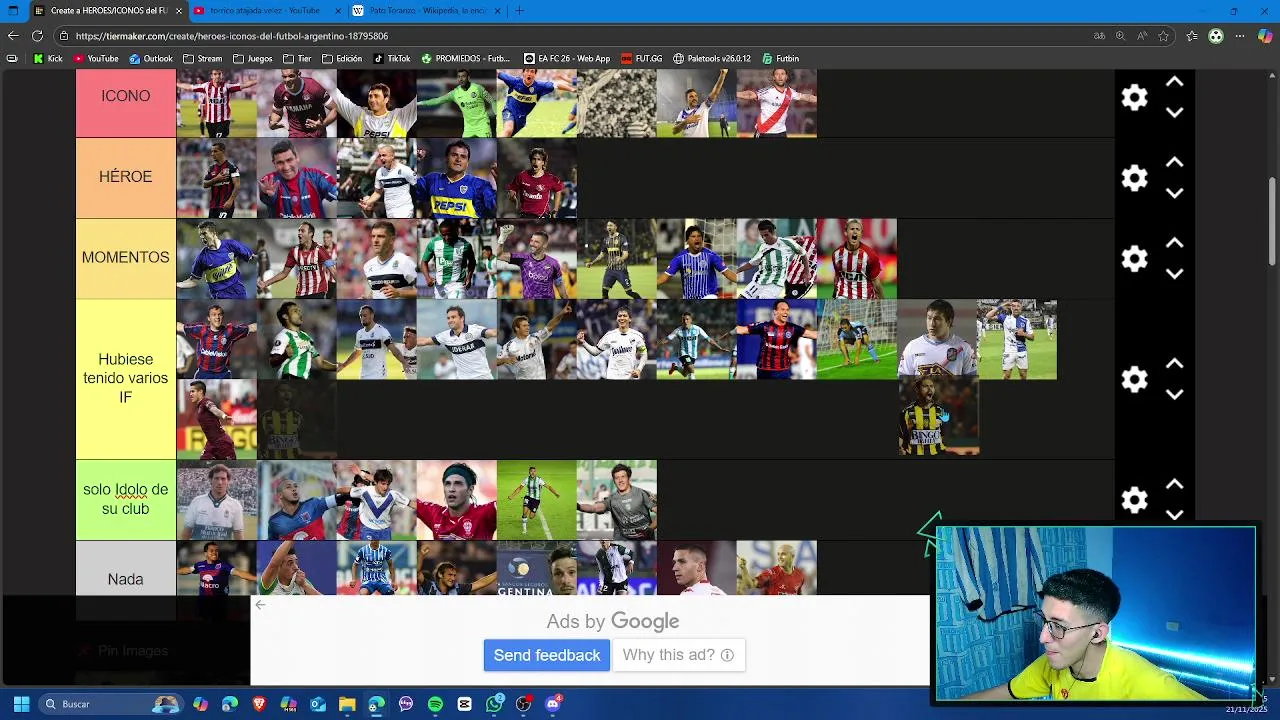The image size is (1280, 720).
Task: Reload the page with refresh icon
Action: click(37, 36)
